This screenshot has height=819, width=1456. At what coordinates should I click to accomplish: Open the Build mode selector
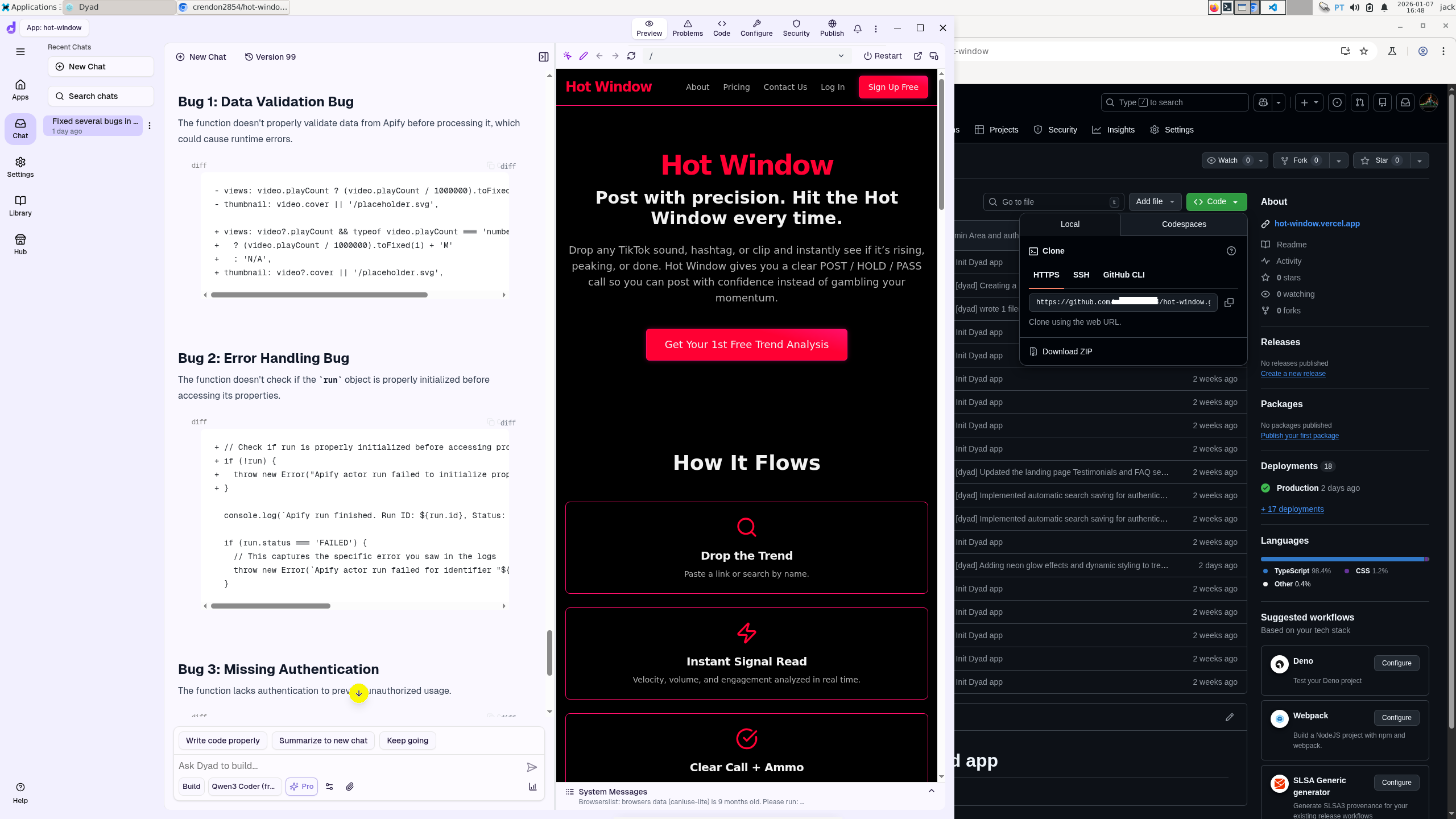pyautogui.click(x=191, y=787)
